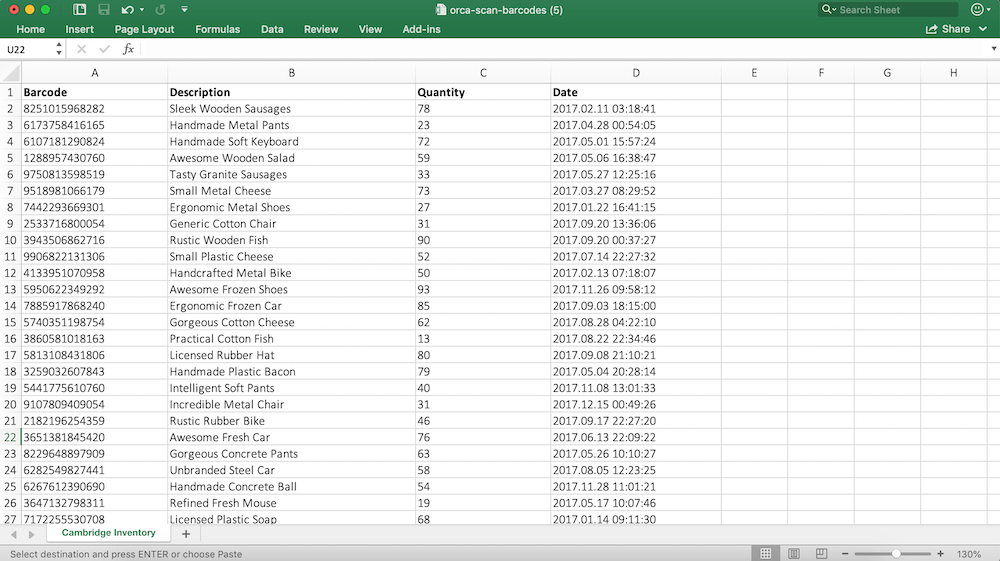Click the Search Sheet input field

click(x=893, y=10)
